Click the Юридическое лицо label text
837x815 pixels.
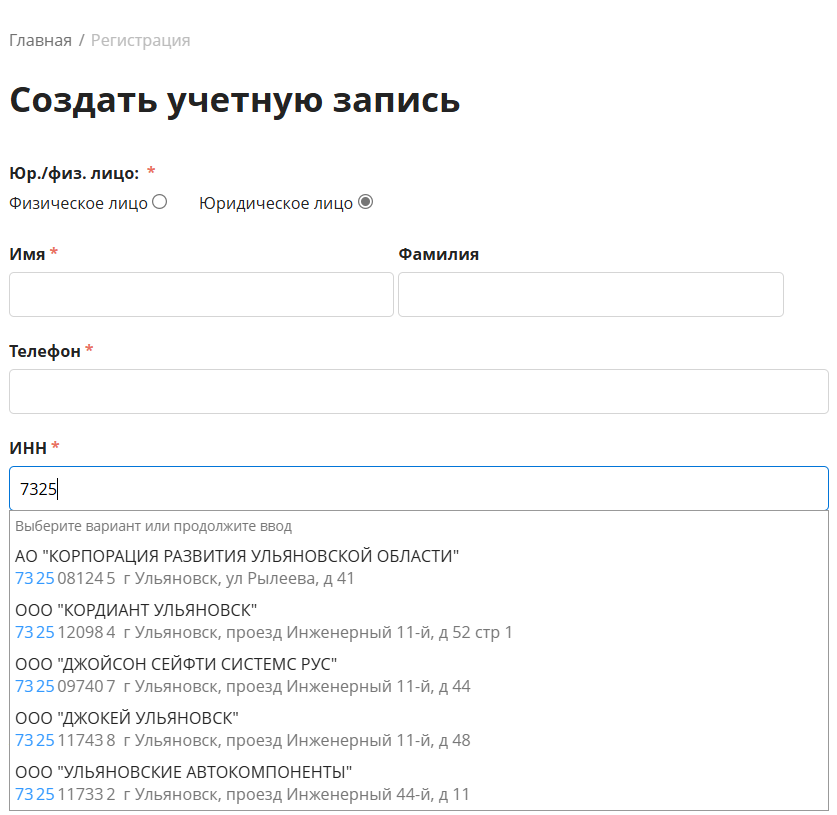pos(276,203)
